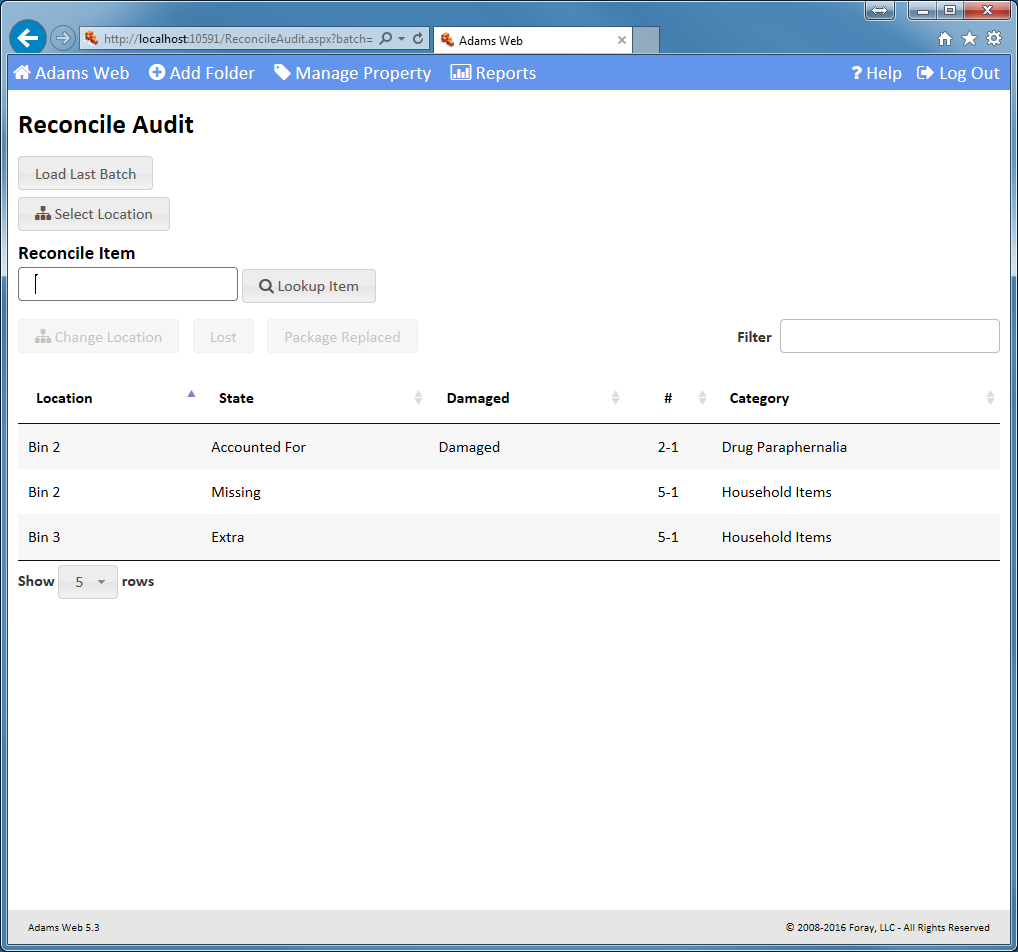
Task: Sort the table by Category column
Action: 759,398
